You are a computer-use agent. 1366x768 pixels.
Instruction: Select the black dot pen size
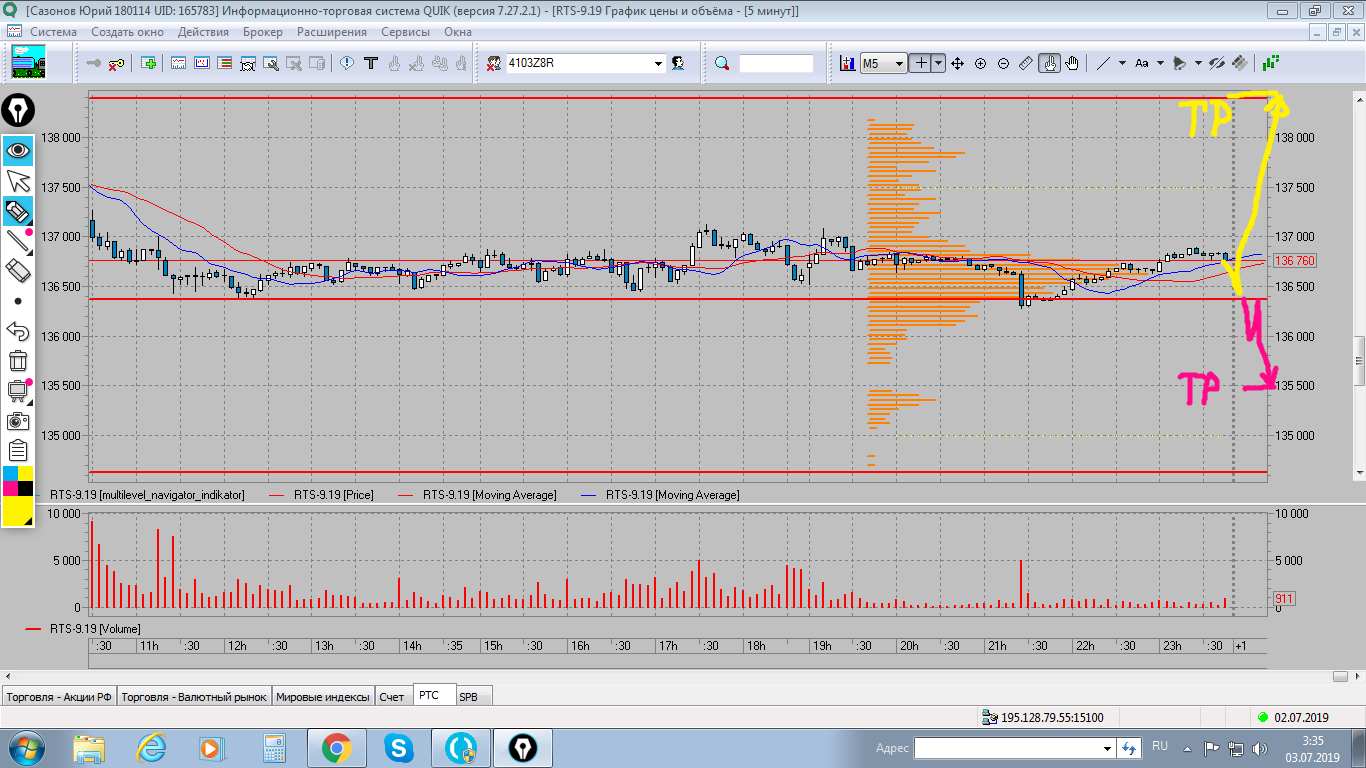[18, 301]
